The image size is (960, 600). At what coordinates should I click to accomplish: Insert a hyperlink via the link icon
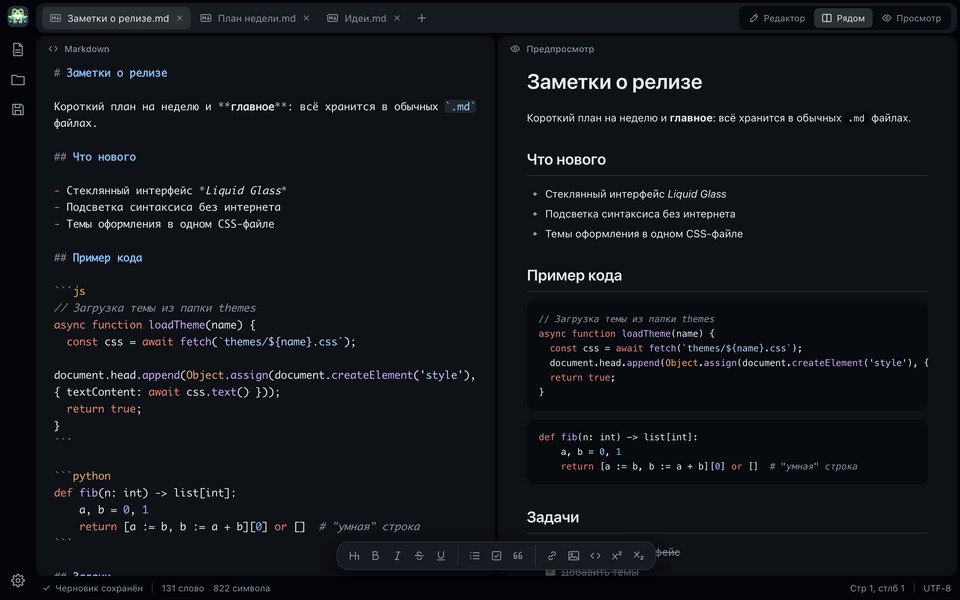[552, 556]
